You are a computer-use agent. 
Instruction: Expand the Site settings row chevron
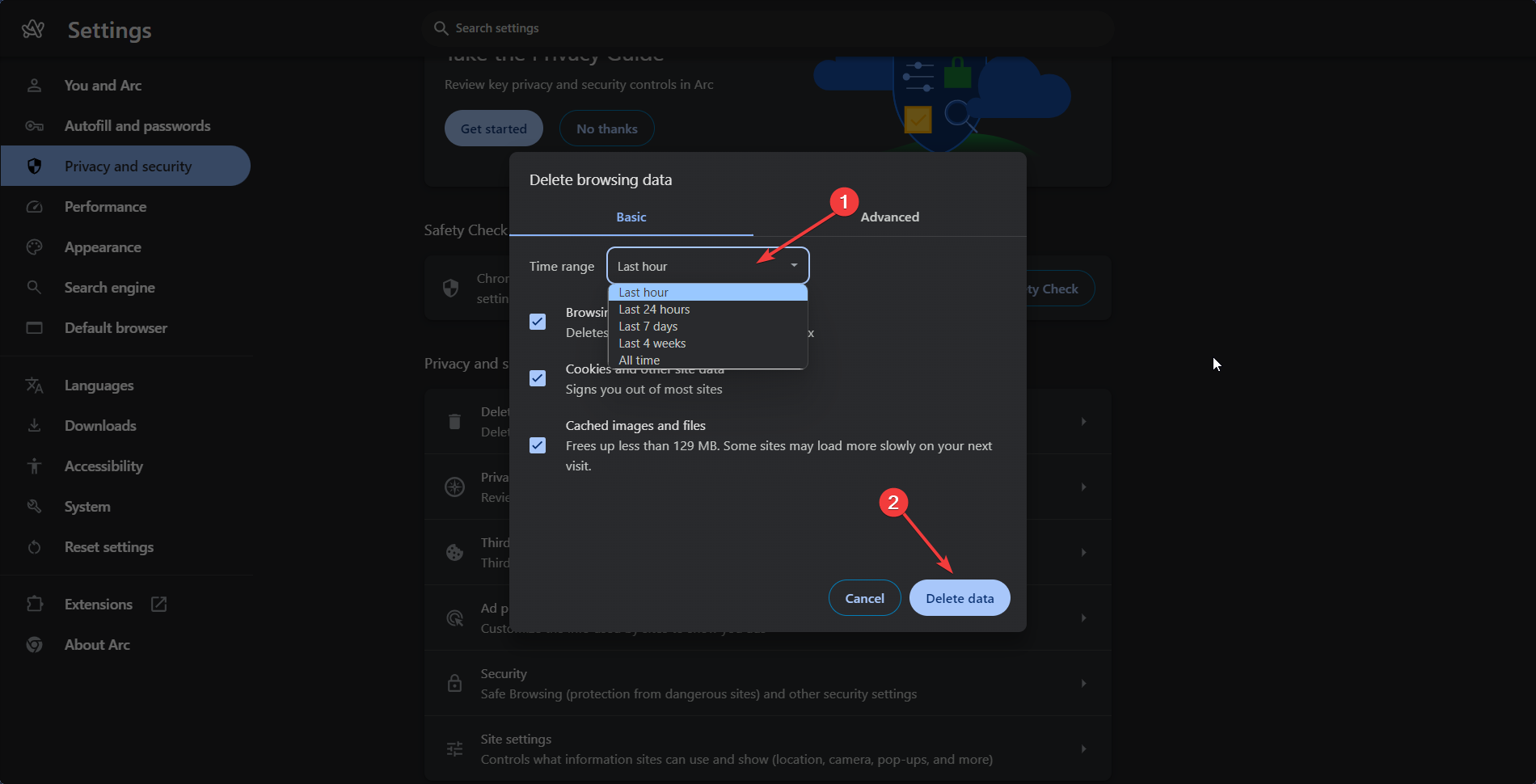tap(1083, 749)
